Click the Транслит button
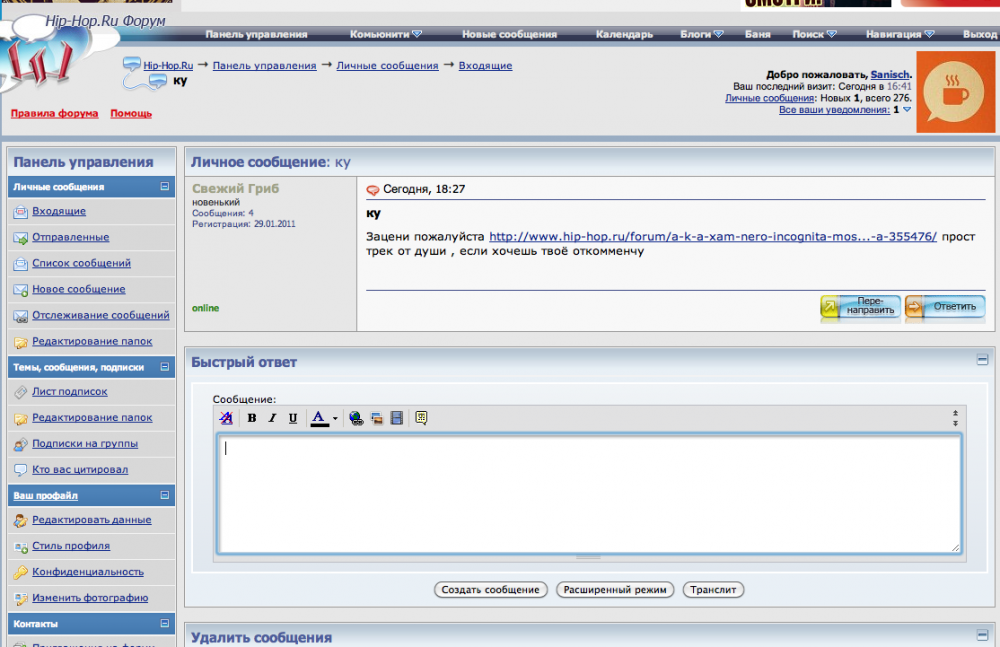This screenshot has height=647, width=1000. [x=713, y=590]
